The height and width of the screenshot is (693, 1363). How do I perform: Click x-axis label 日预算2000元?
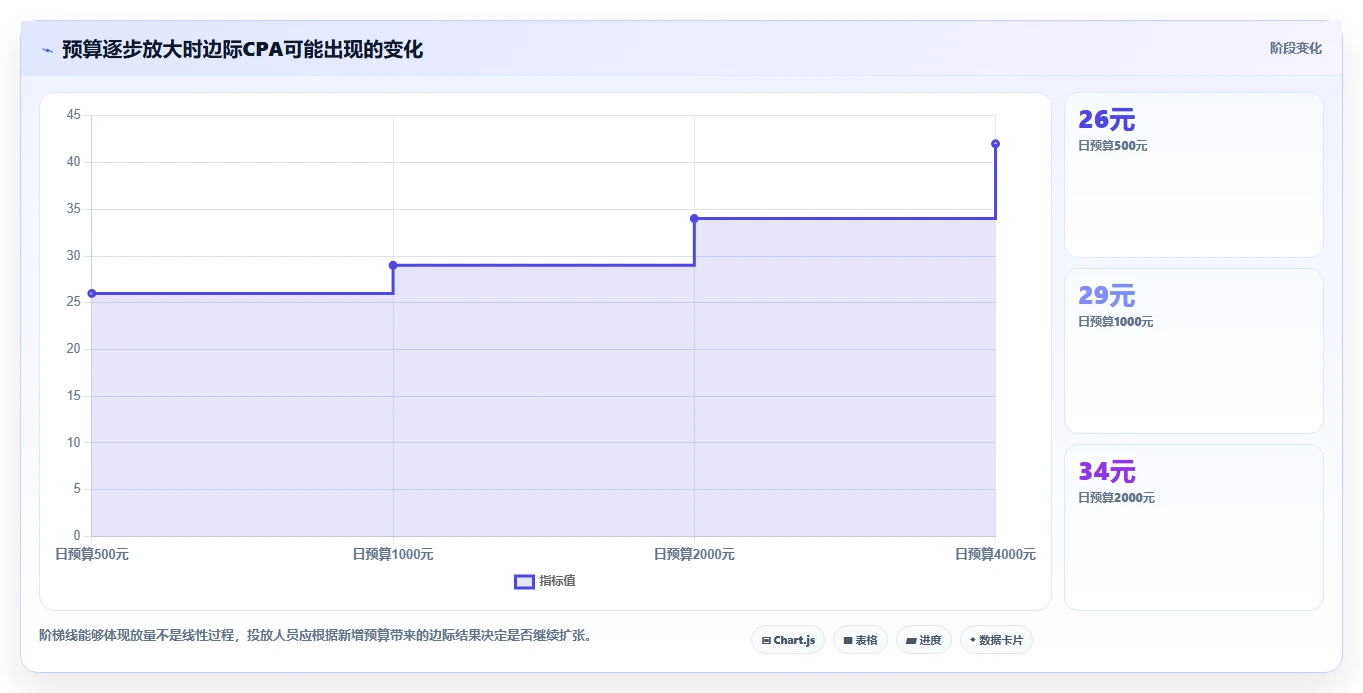click(x=694, y=554)
